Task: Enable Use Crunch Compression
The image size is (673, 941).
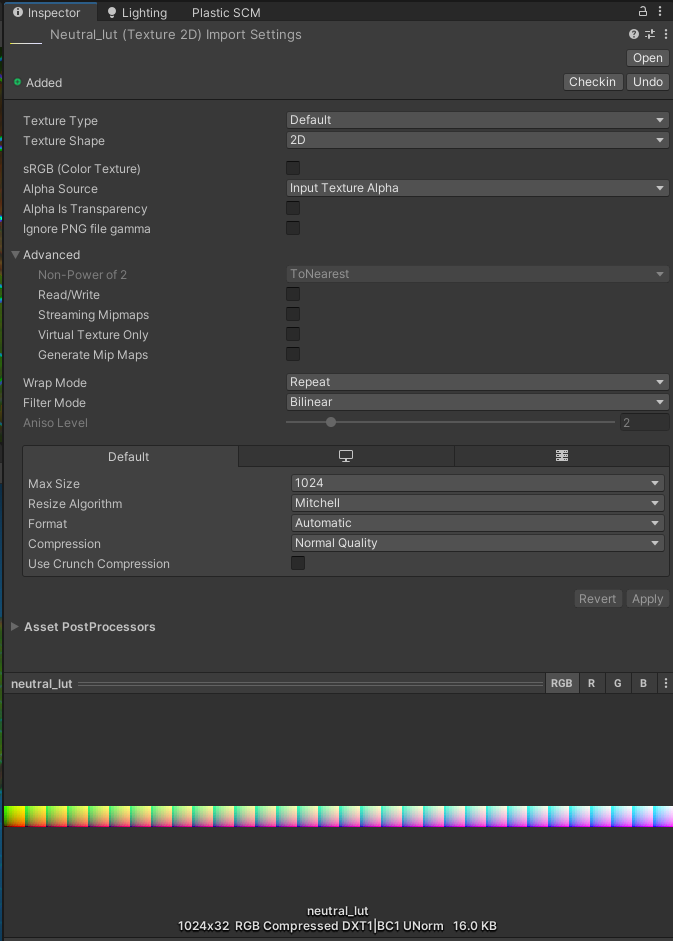Action: pyautogui.click(x=297, y=563)
